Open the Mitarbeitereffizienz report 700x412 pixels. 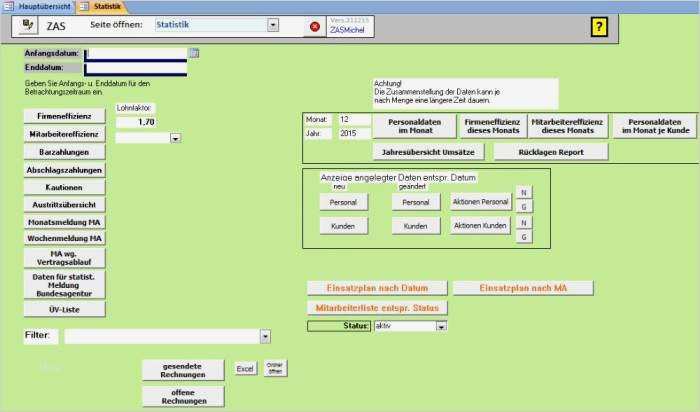pos(65,134)
